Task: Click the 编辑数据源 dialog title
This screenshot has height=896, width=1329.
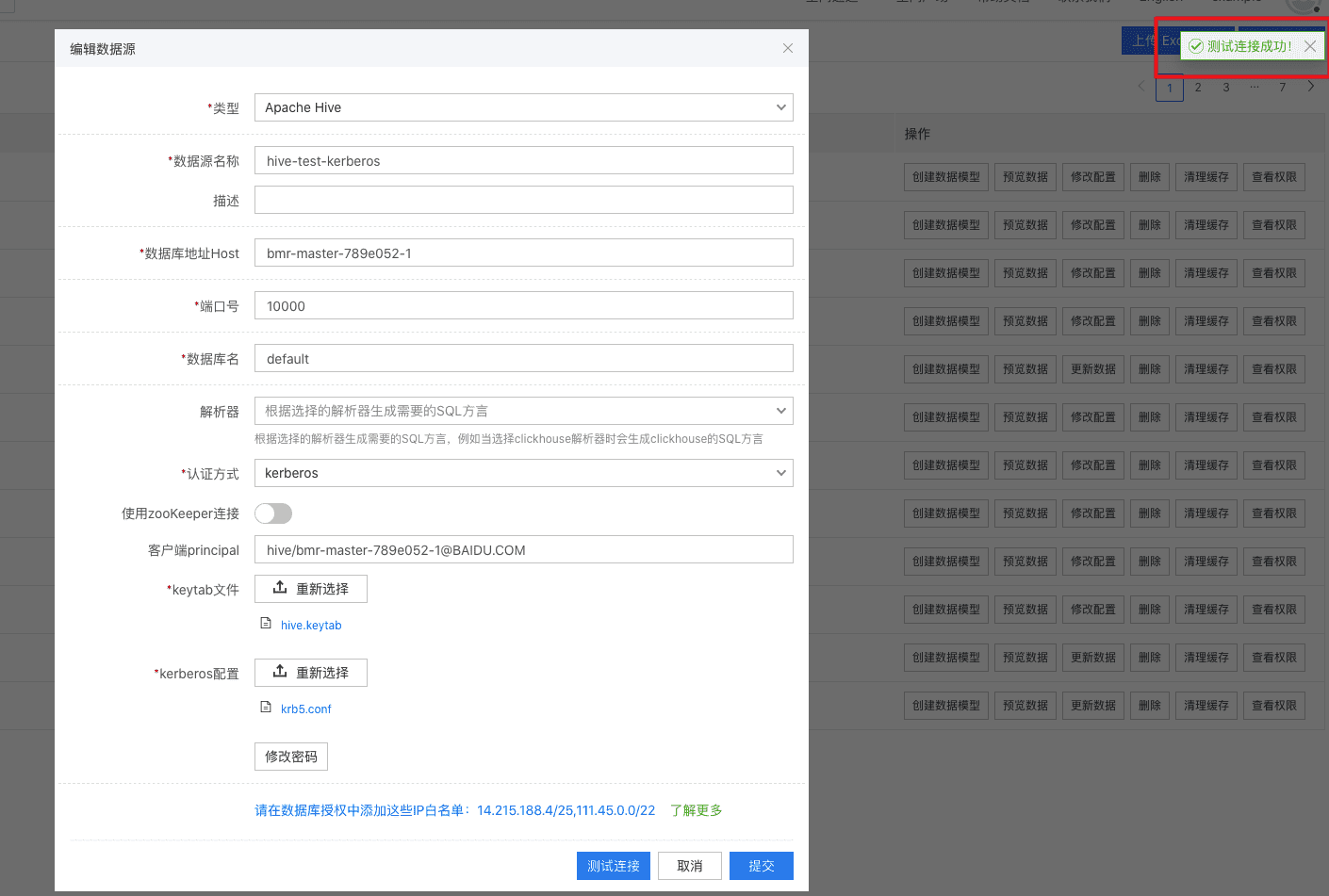Action: point(103,49)
